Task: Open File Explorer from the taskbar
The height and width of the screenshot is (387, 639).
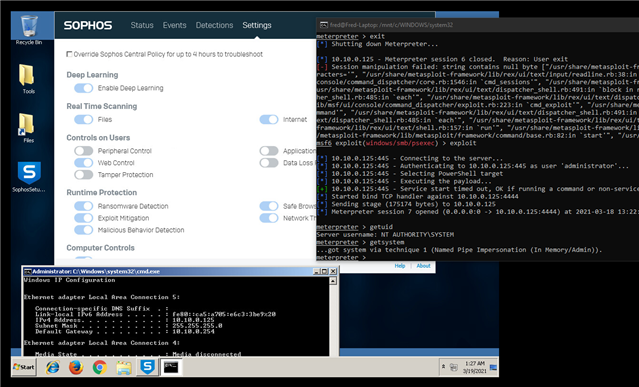Action: 123,367
